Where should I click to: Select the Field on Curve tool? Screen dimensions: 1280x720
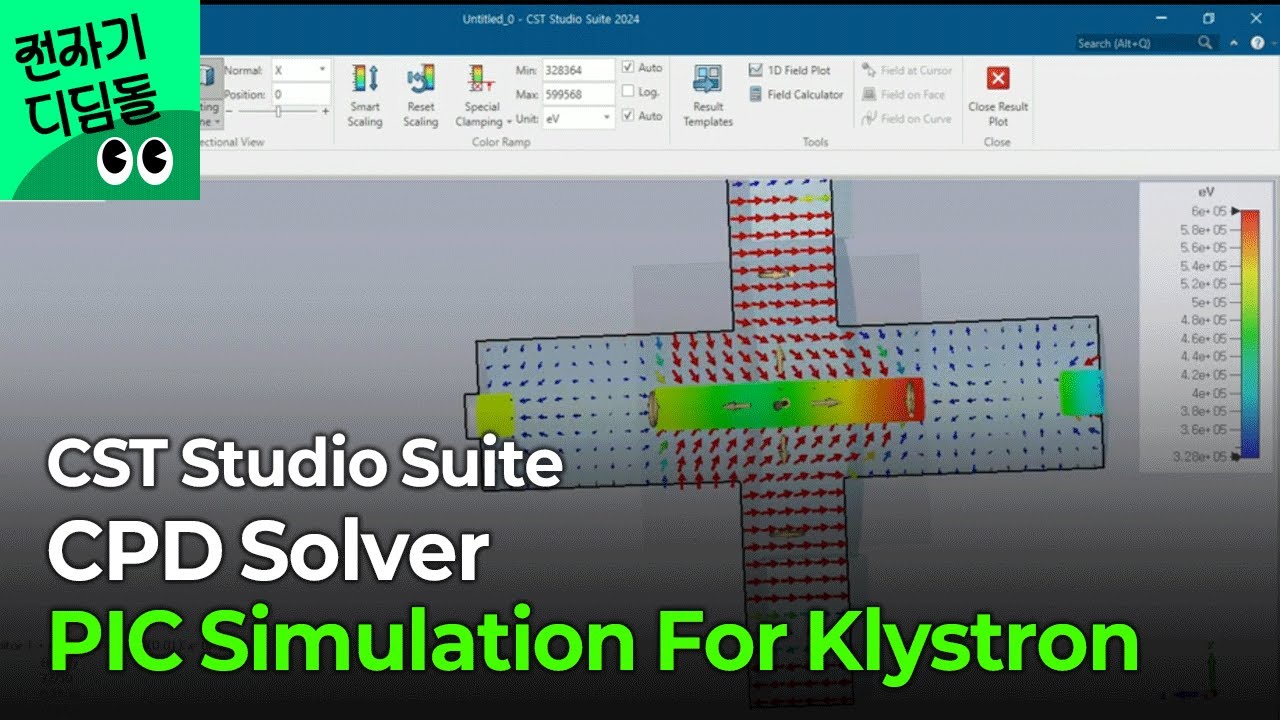[x=906, y=118]
